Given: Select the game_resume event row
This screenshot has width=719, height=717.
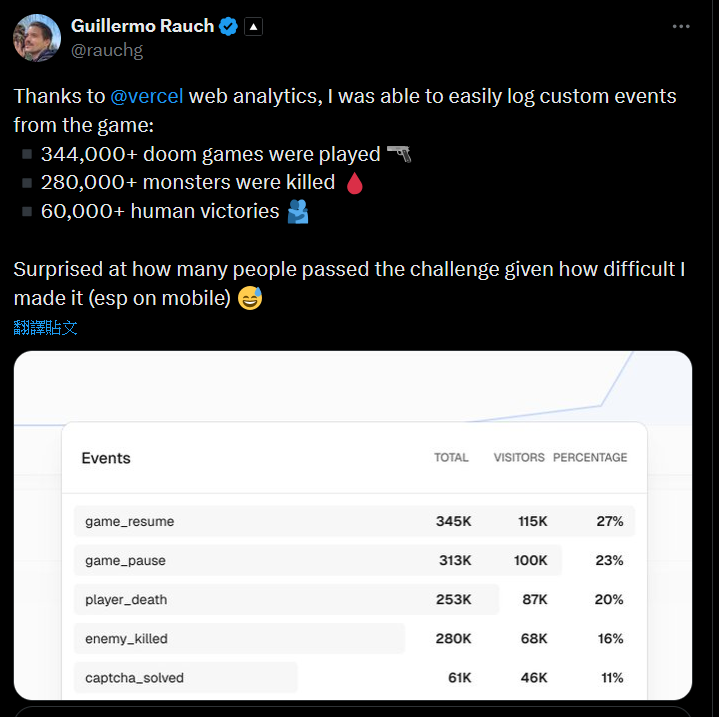Looking at the screenshot, I should point(130,522).
